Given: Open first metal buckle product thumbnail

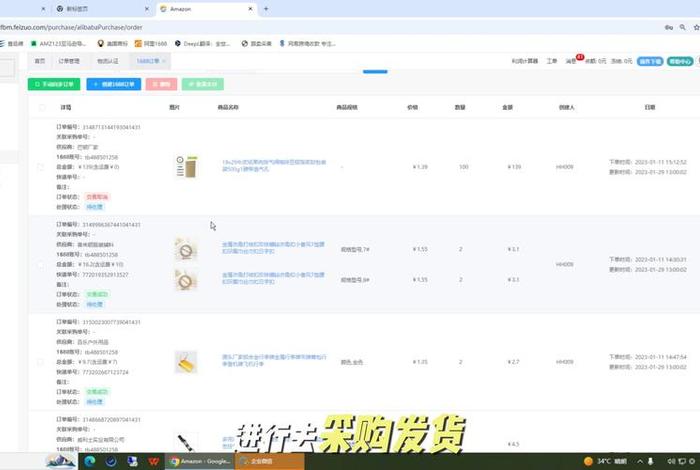Looking at the screenshot, I should pyautogui.click(x=186, y=249).
